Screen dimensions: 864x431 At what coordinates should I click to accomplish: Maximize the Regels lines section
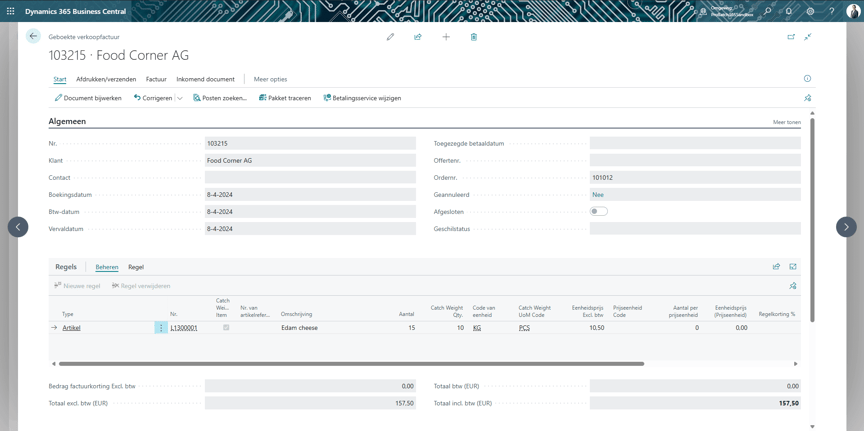tap(793, 267)
